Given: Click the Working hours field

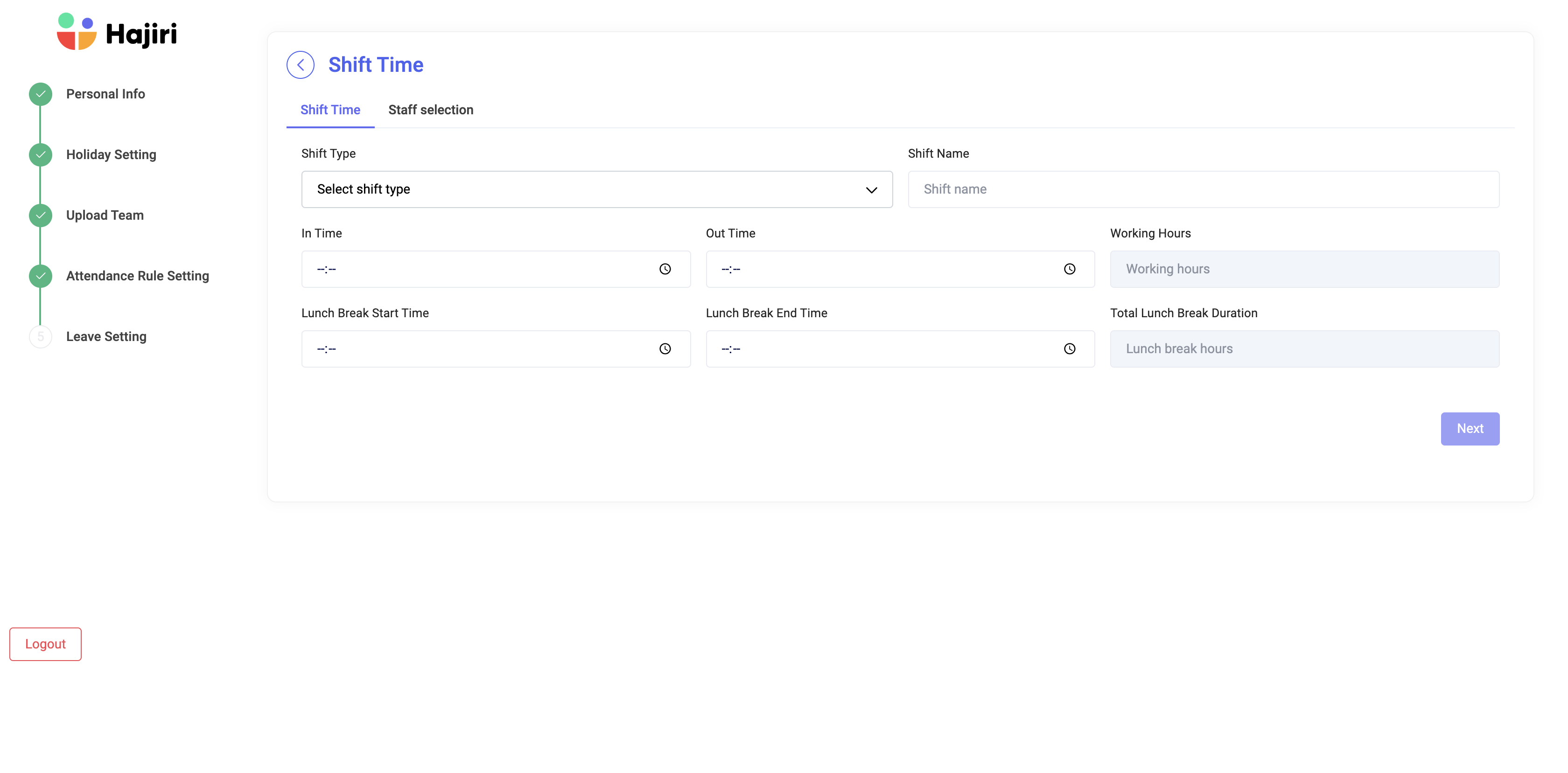Looking at the screenshot, I should coord(1304,269).
